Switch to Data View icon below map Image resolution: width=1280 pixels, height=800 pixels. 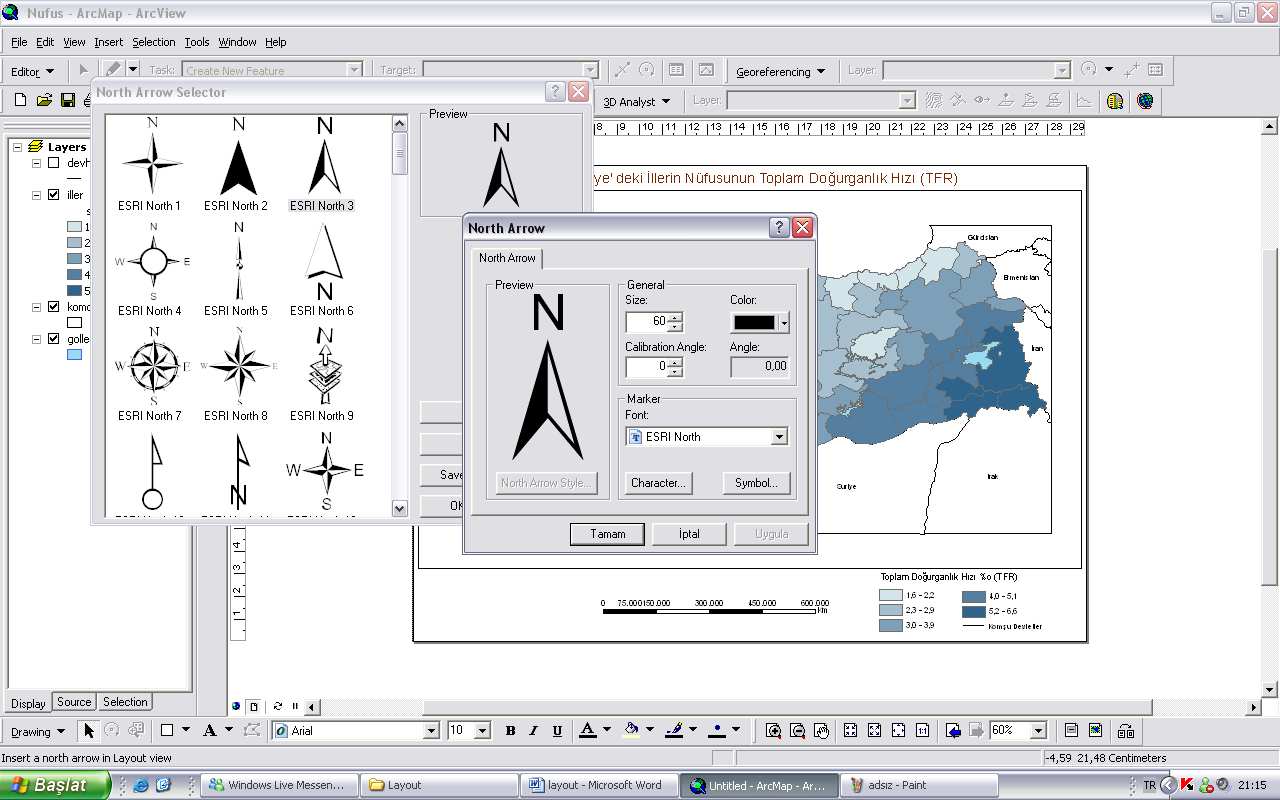237,706
